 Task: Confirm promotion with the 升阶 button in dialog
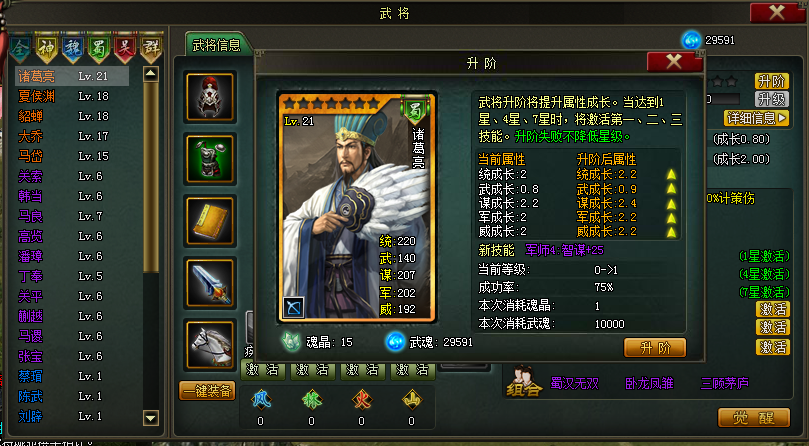click(655, 348)
